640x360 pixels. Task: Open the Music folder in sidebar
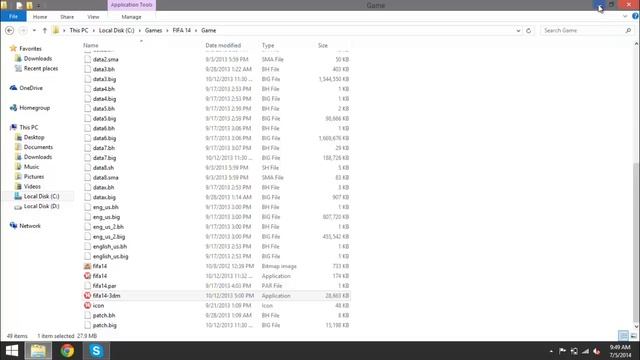click(31, 167)
